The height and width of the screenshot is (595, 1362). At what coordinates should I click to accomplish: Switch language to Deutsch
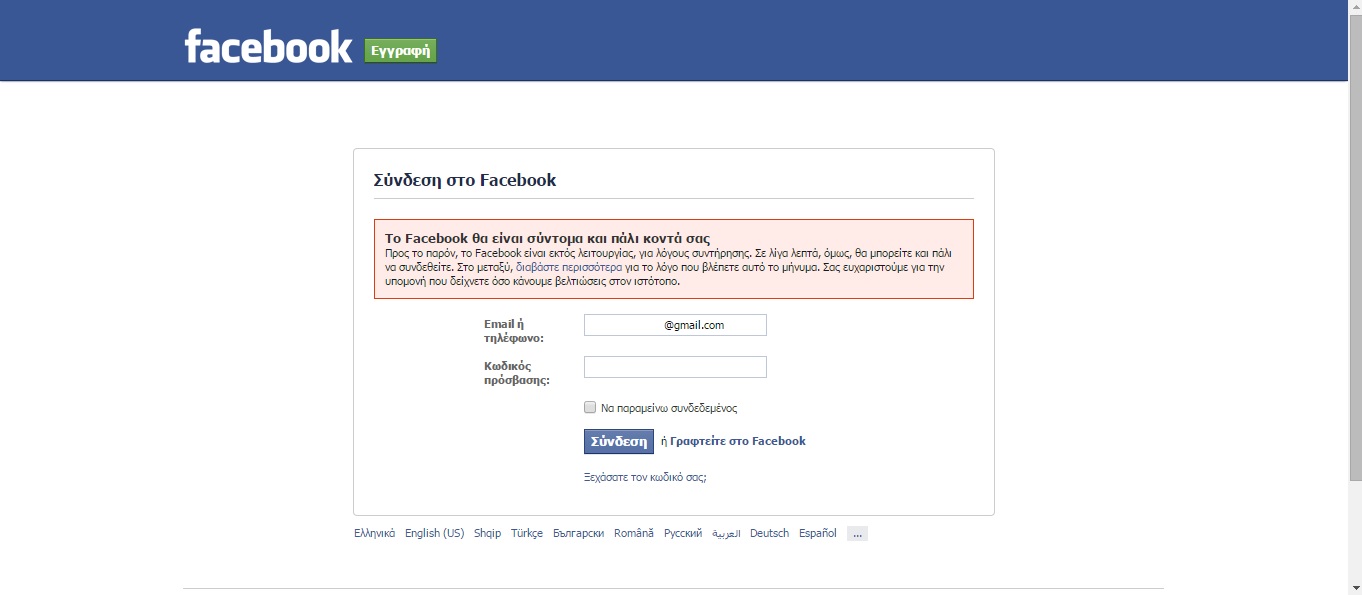point(770,533)
